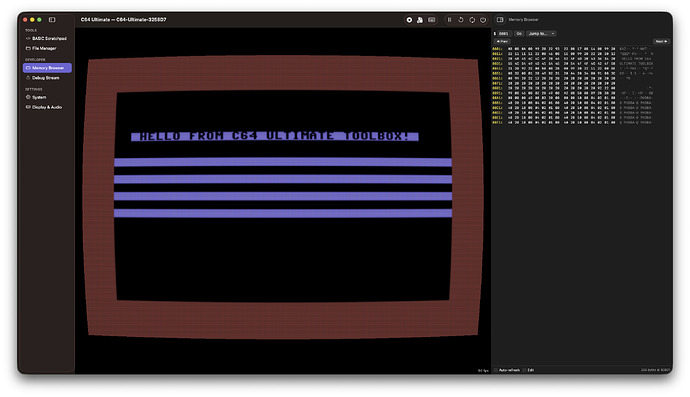Click the last hex dump row
The height and width of the screenshot is (397, 690).
573,122
